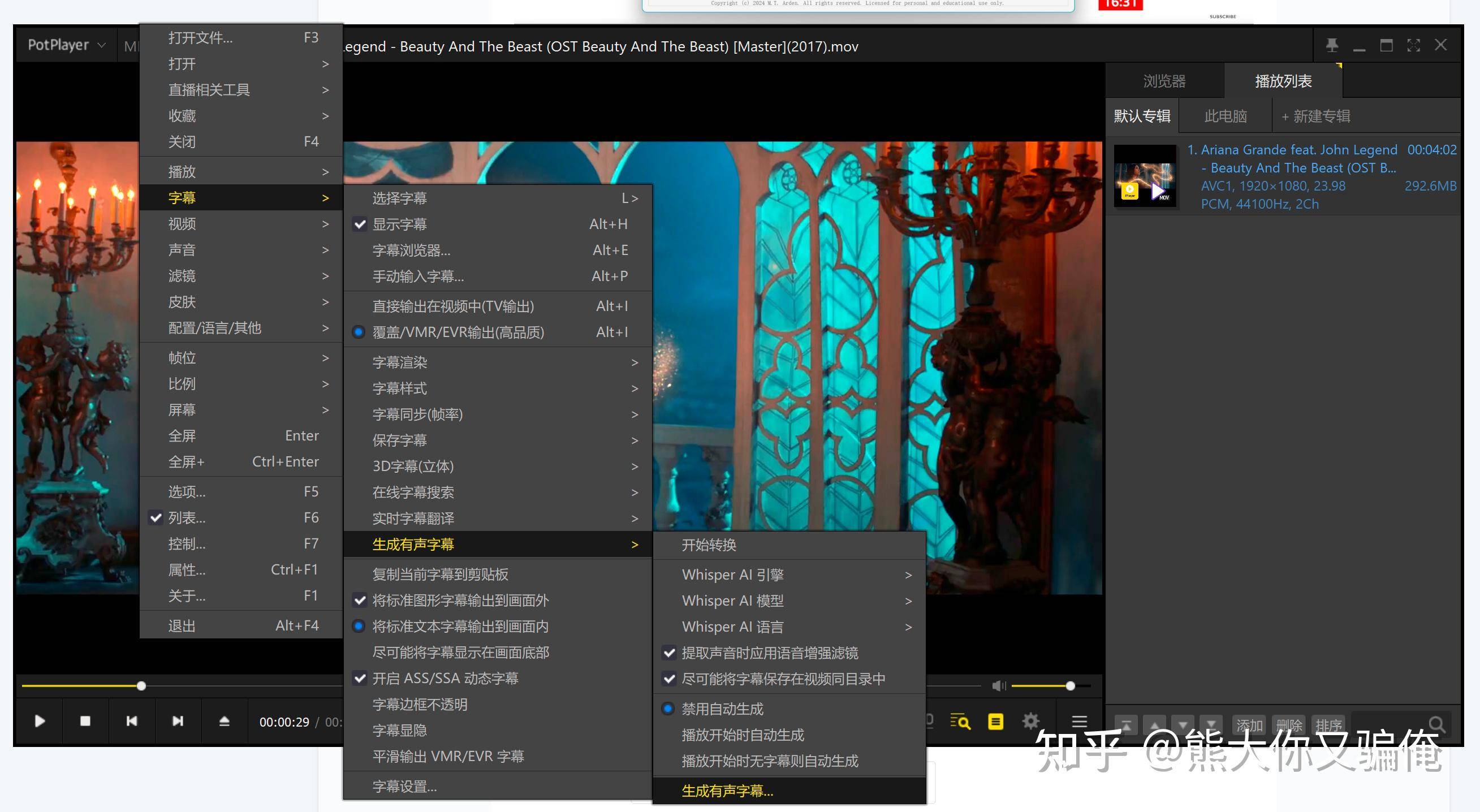
Task: Expand the 在线字幕搜索 submenu
Action: [x=498, y=492]
